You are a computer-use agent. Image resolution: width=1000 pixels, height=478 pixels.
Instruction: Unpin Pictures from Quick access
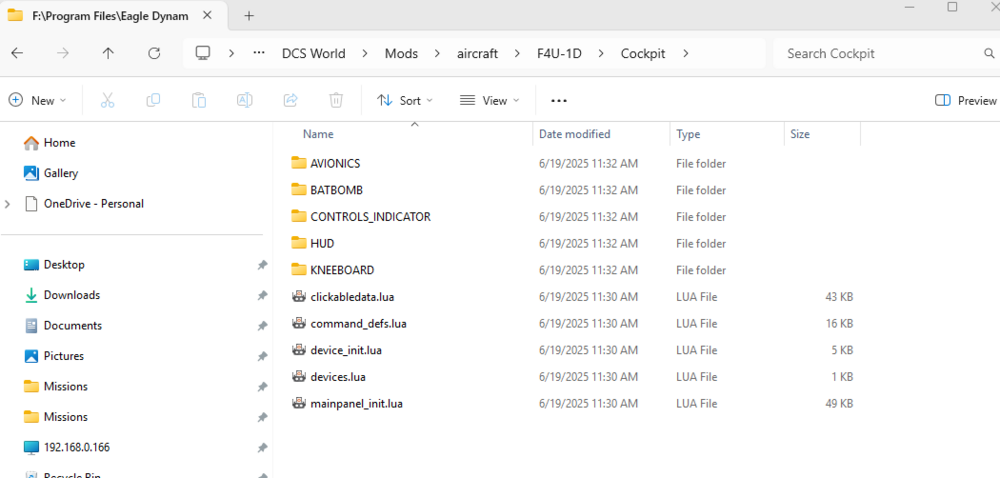262,357
